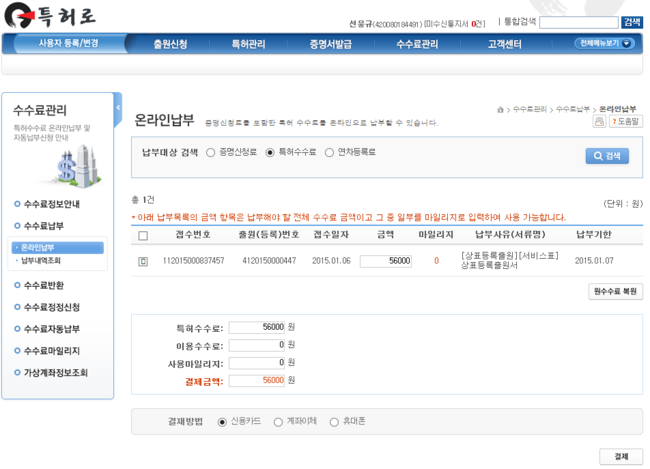
Task: Select the 연차등록료 radio button
Action: pos(329,153)
